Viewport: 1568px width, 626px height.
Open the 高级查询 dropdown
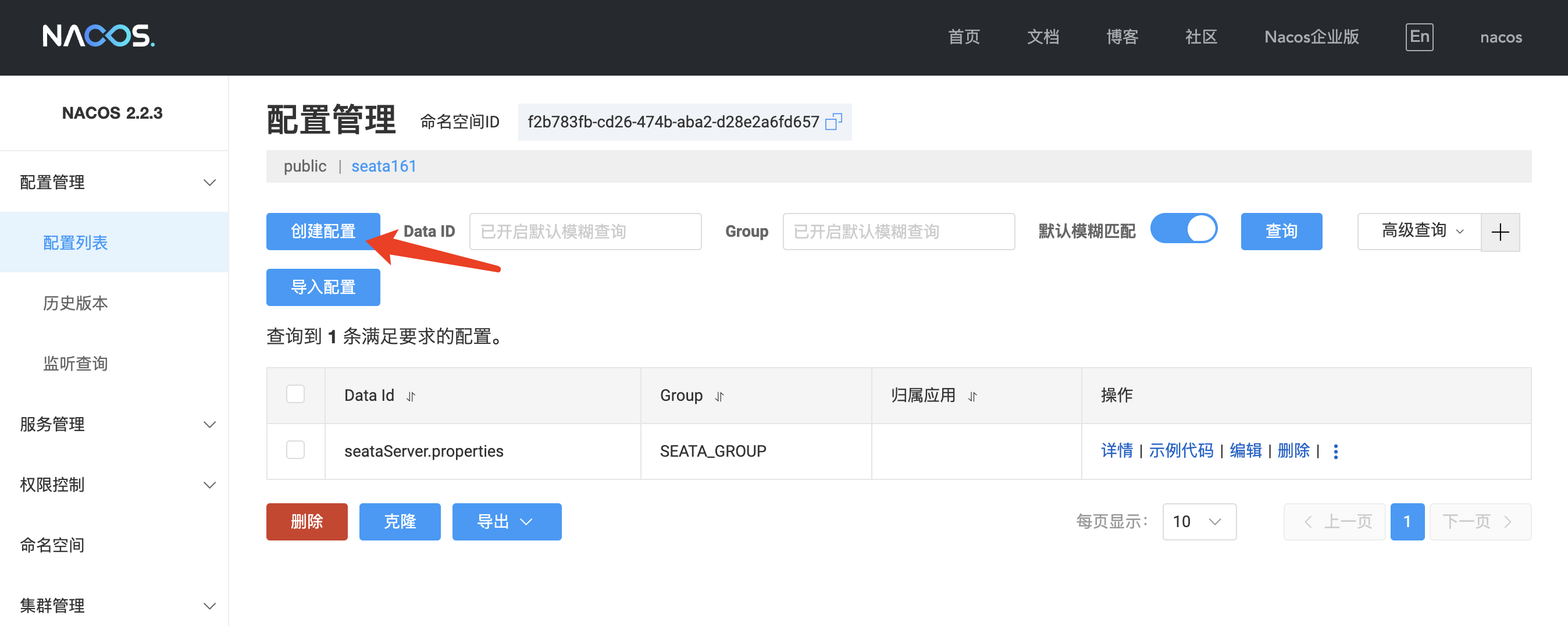[x=1420, y=232]
